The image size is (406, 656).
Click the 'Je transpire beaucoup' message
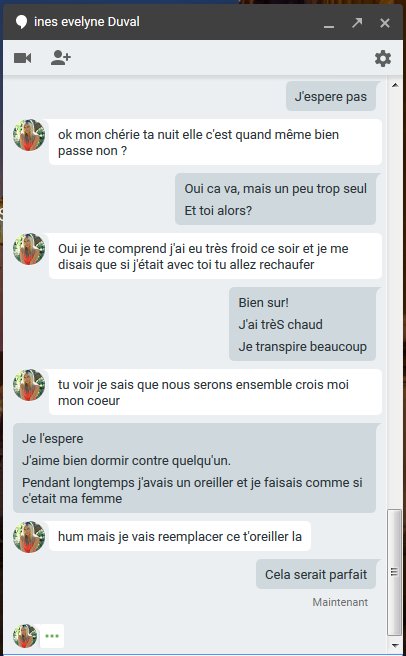click(303, 347)
